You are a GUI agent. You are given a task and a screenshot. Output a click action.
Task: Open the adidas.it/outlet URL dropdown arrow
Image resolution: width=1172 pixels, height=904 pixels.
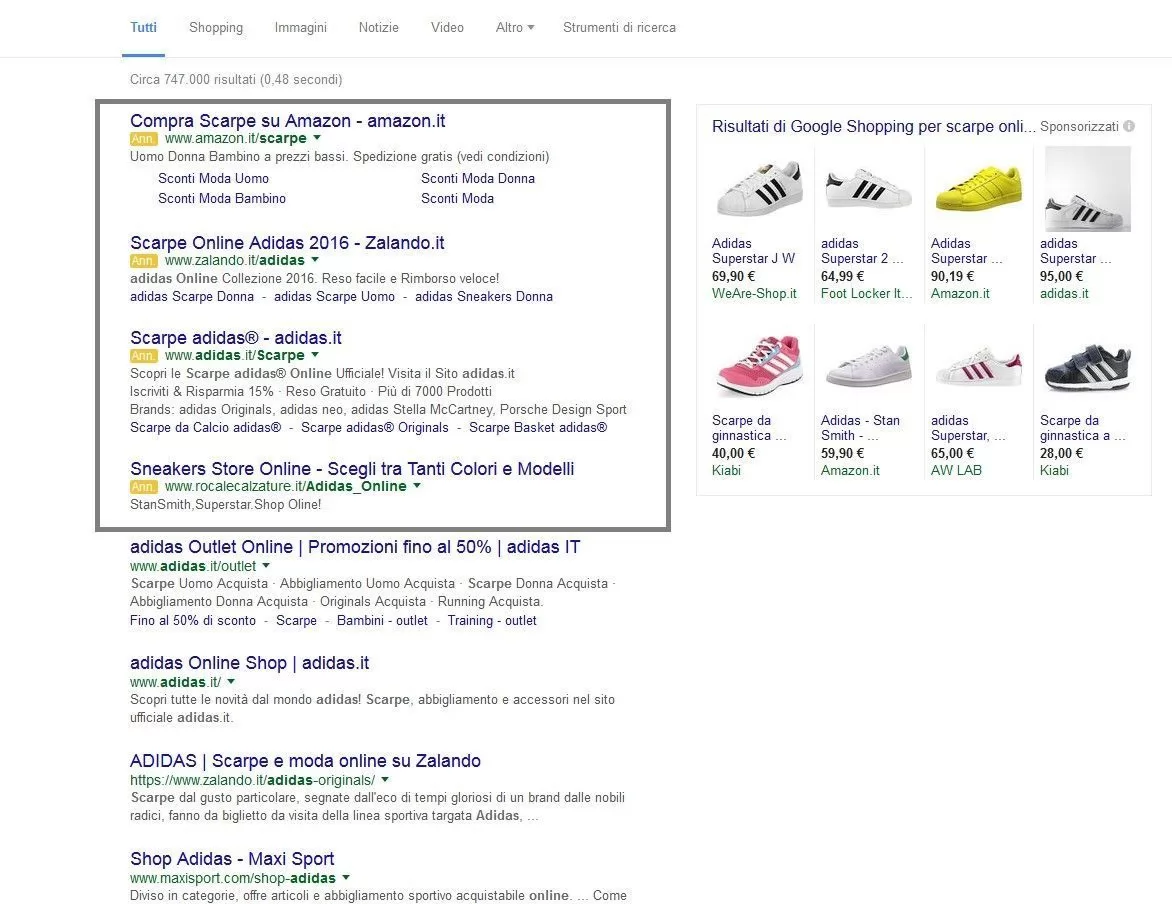click(x=266, y=566)
